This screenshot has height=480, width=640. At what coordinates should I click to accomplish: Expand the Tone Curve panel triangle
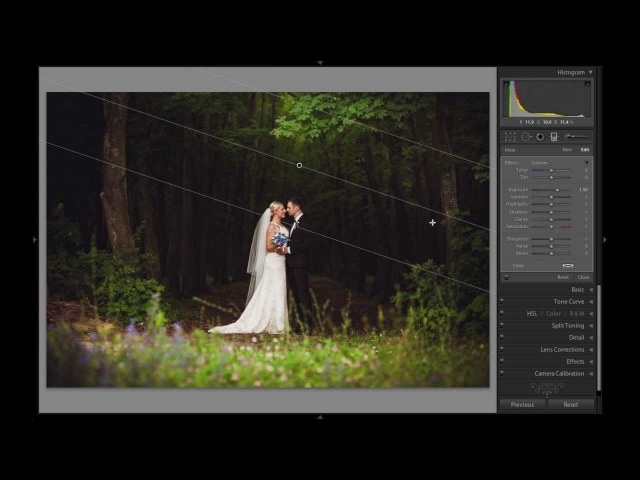(591, 302)
